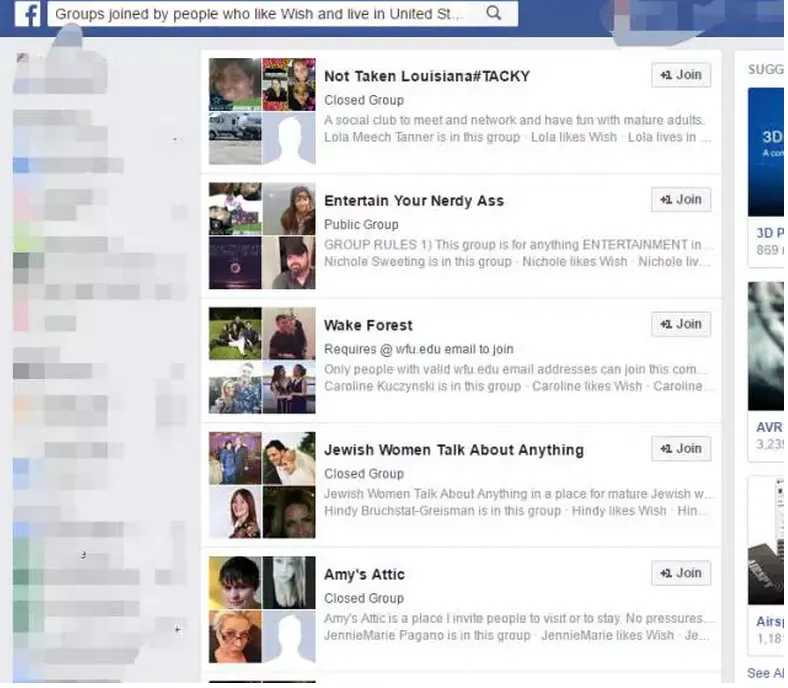Join Jewish Women Talk About Anything group
Image resolution: width=788 pixels, height=688 pixels.
(x=681, y=449)
